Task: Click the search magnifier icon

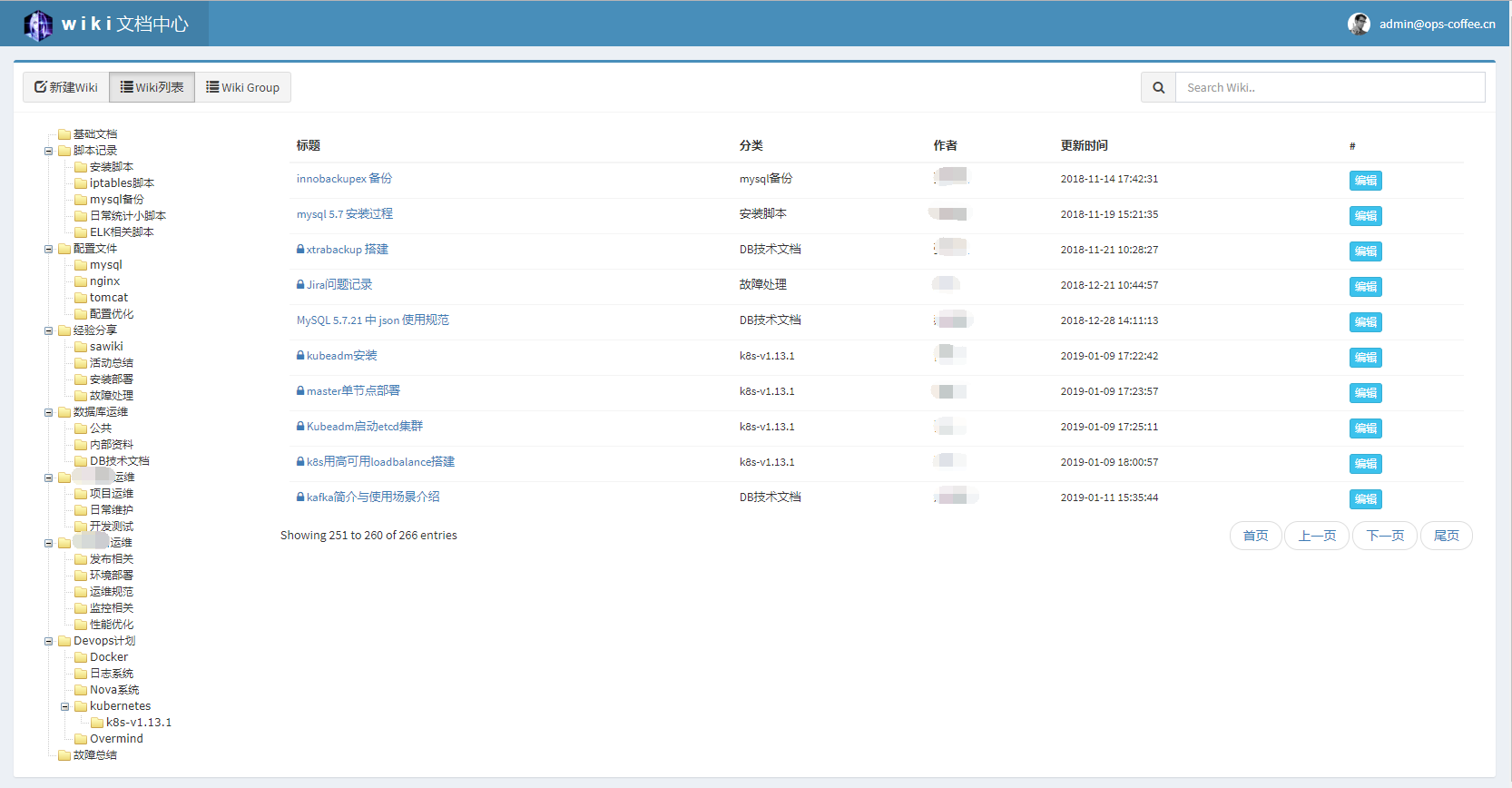Action: click(1158, 88)
